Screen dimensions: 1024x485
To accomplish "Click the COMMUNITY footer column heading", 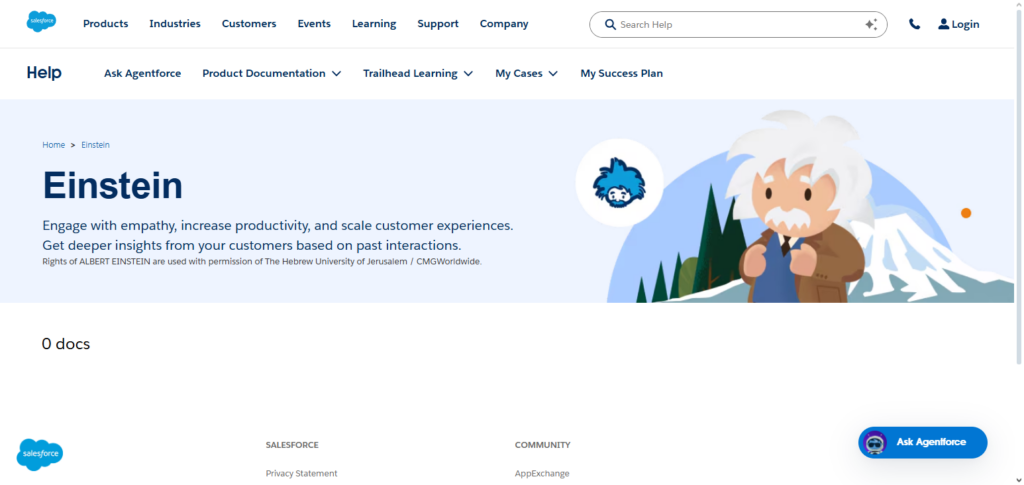I will click(x=543, y=445).
